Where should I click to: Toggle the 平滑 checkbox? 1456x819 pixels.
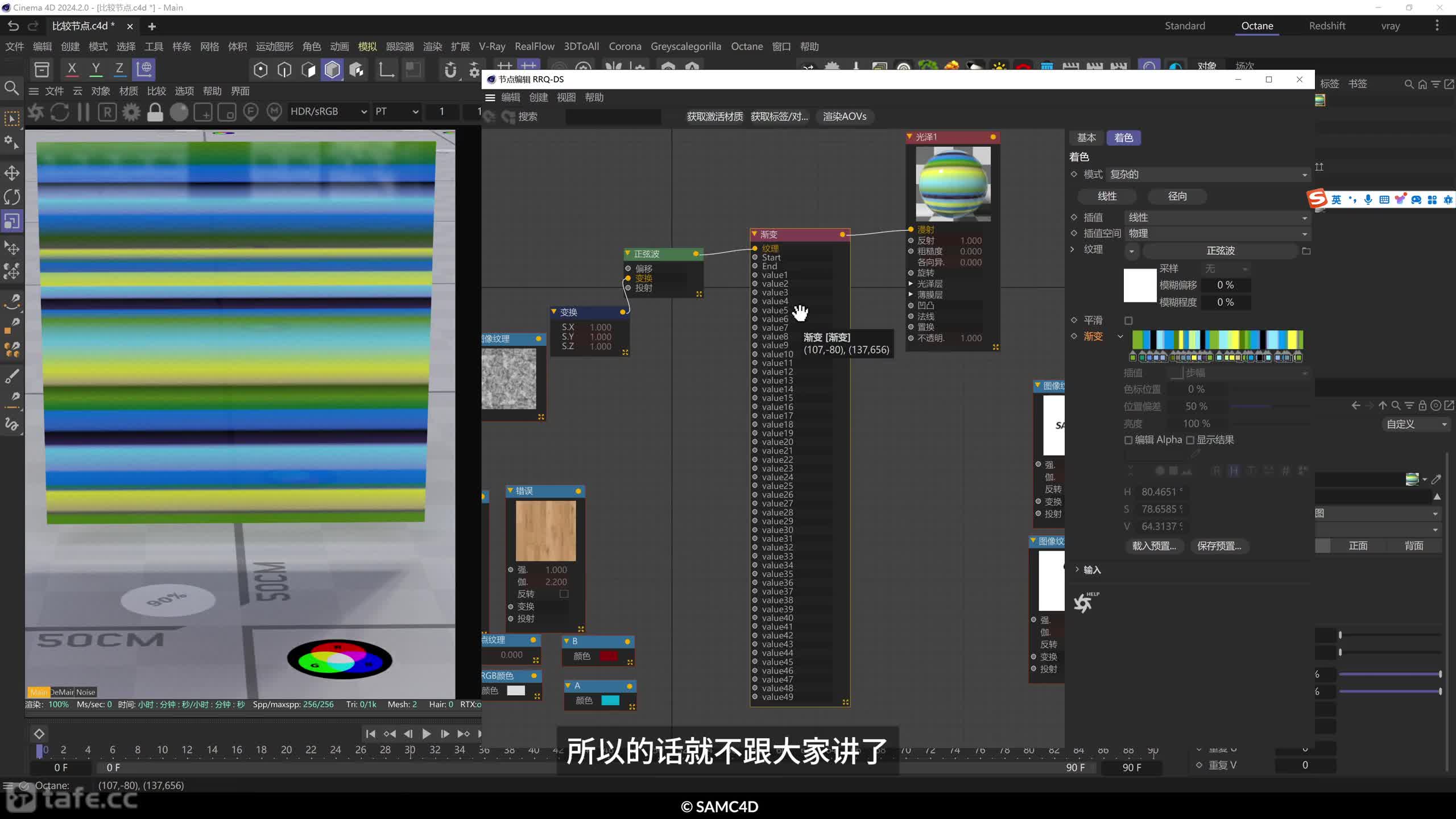[x=1129, y=321]
